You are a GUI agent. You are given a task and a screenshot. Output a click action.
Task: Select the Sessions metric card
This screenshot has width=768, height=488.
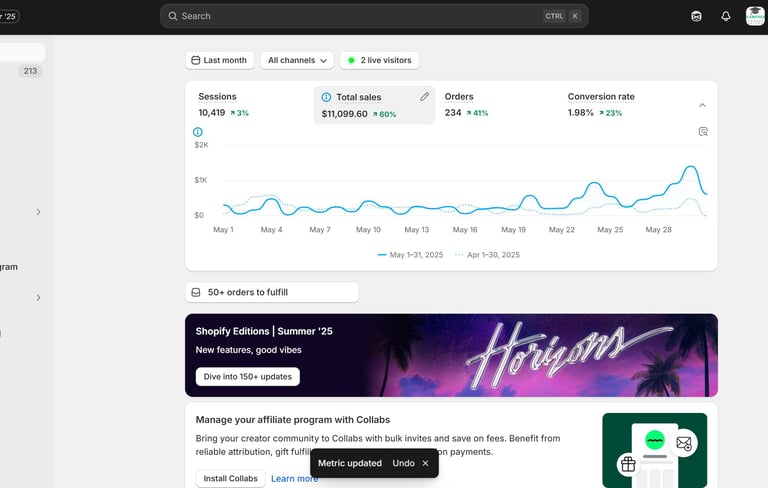250,105
